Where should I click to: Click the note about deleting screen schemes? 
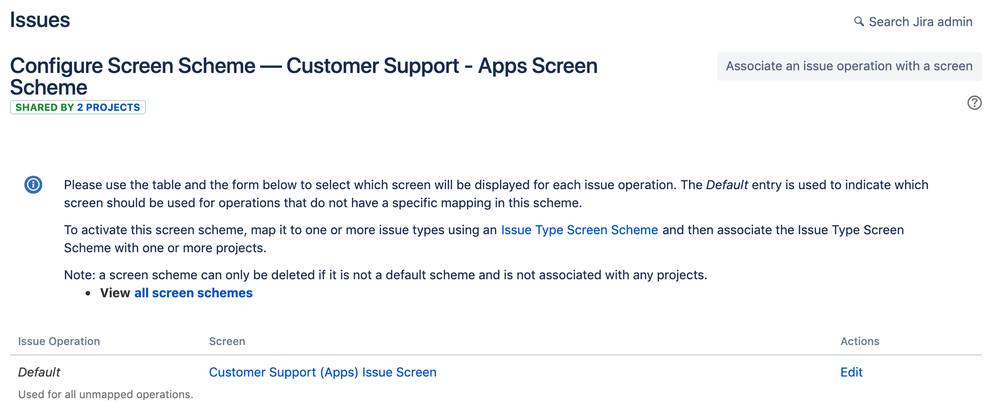pos(386,276)
